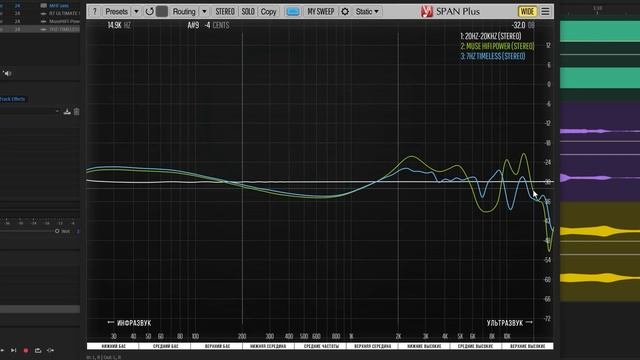Click the go-to-end transport button
640x360 pixels.
[13, 350]
